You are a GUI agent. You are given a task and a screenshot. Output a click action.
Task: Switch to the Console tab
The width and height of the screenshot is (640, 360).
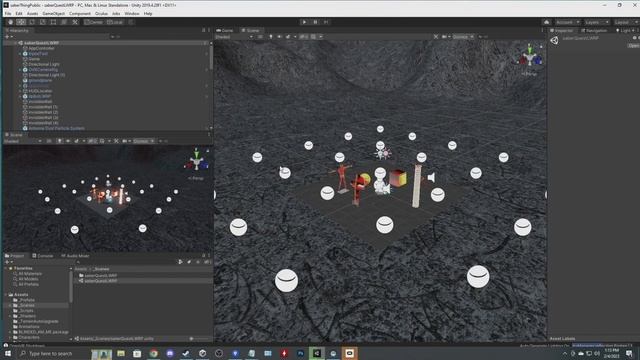click(x=42, y=256)
